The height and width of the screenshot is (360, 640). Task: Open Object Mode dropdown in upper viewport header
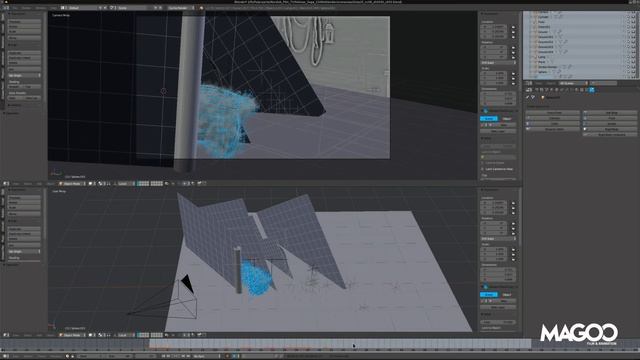[x=72, y=184]
